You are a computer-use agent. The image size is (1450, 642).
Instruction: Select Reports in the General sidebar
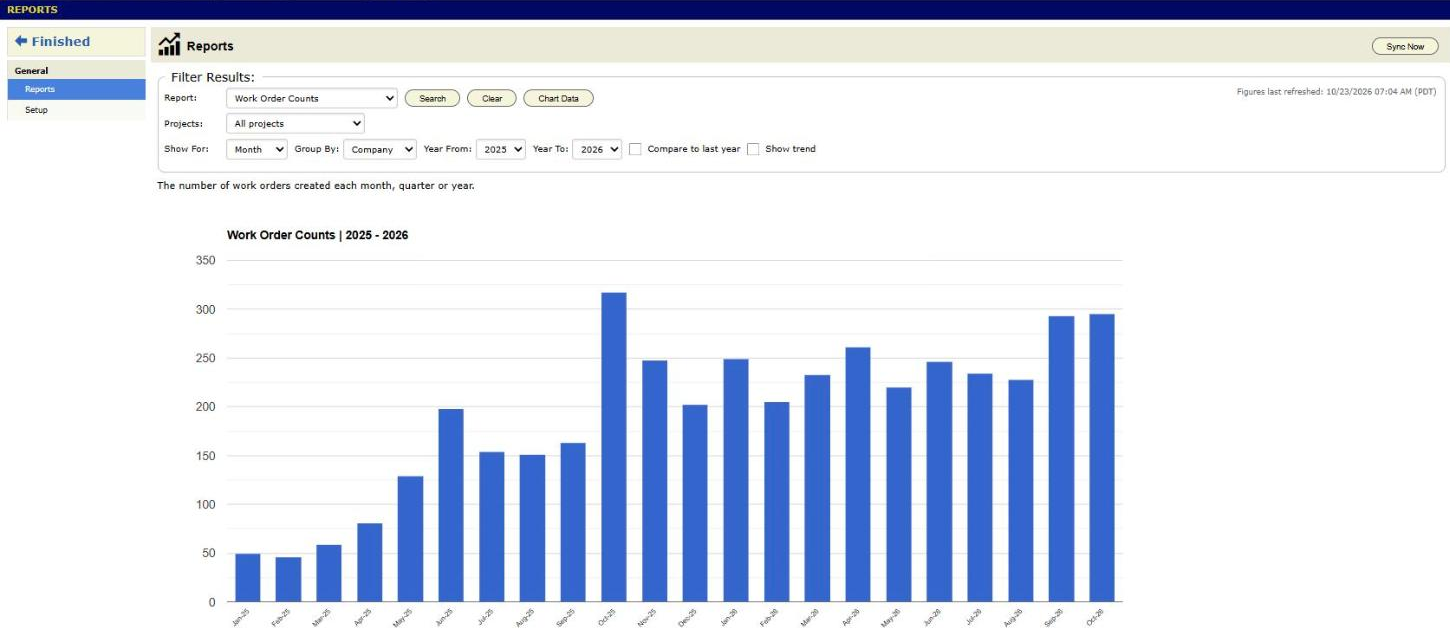76,89
